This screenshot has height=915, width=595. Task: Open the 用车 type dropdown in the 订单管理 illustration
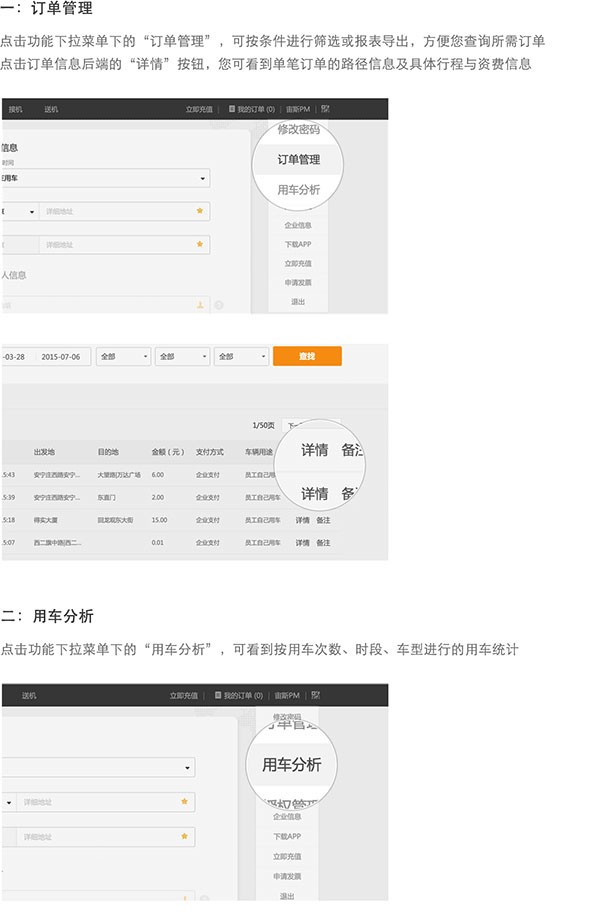(x=106, y=179)
